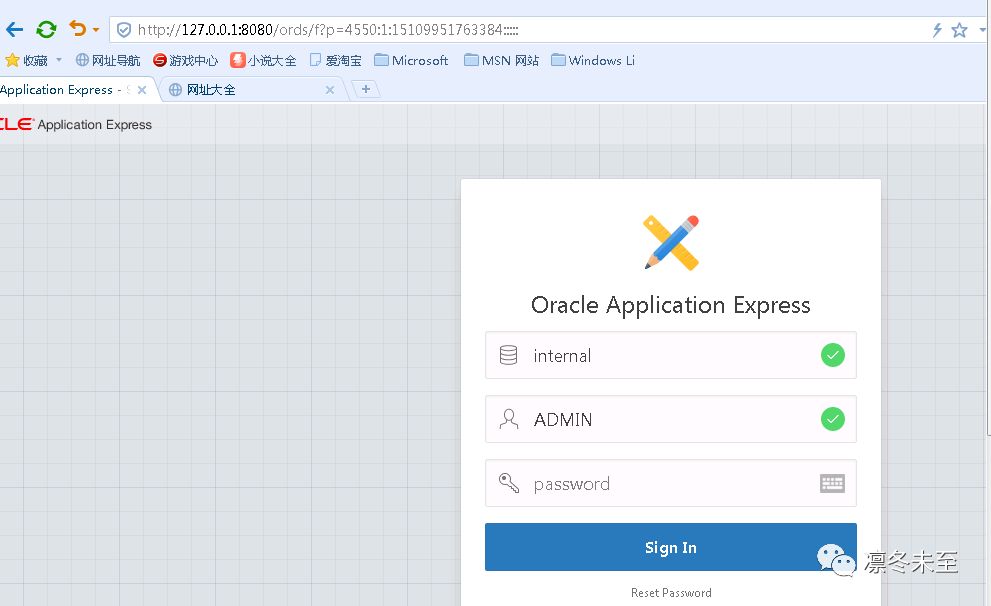This screenshot has width=991, height=606.
Task: Open the address bar dropdown arrow
Action: 980,30
